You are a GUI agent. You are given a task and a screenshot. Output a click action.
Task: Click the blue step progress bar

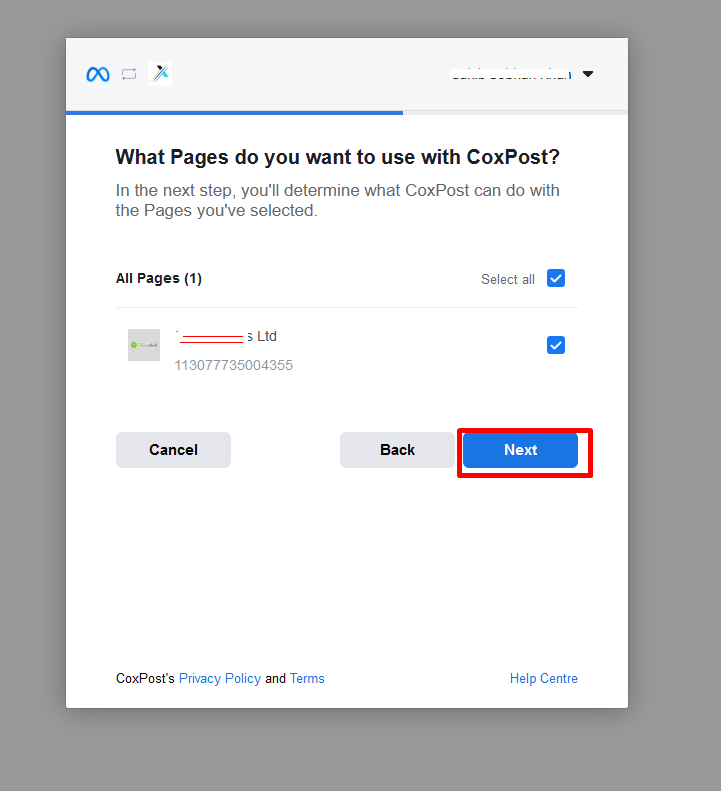coord(235,113)
